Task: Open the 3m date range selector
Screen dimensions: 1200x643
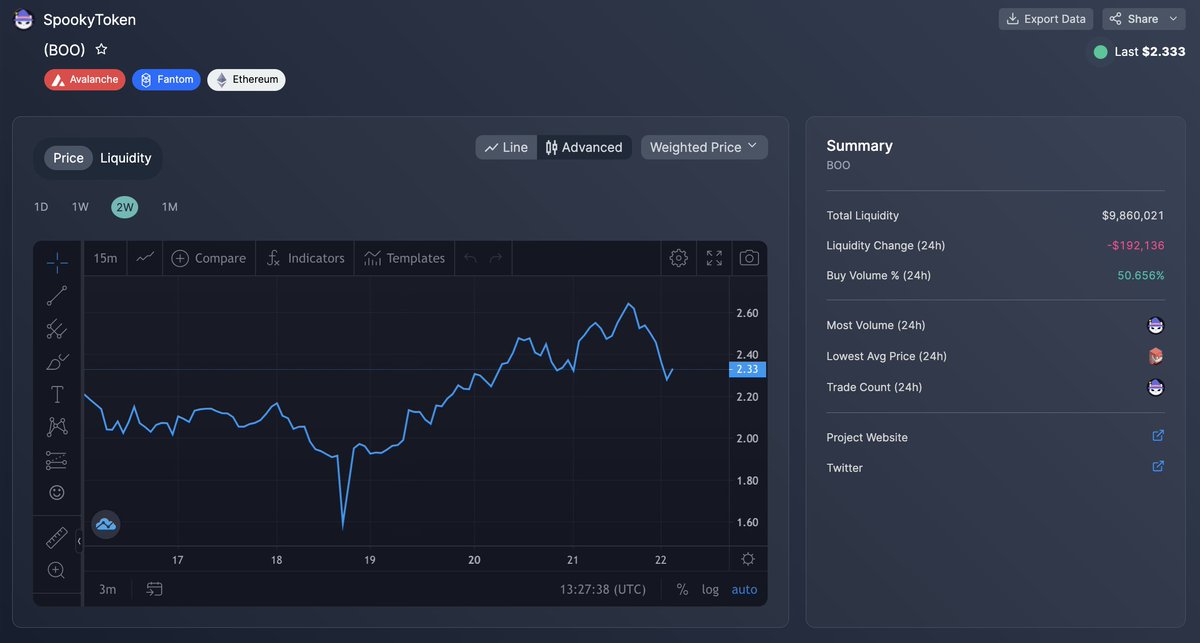Action: click(107, 589)
